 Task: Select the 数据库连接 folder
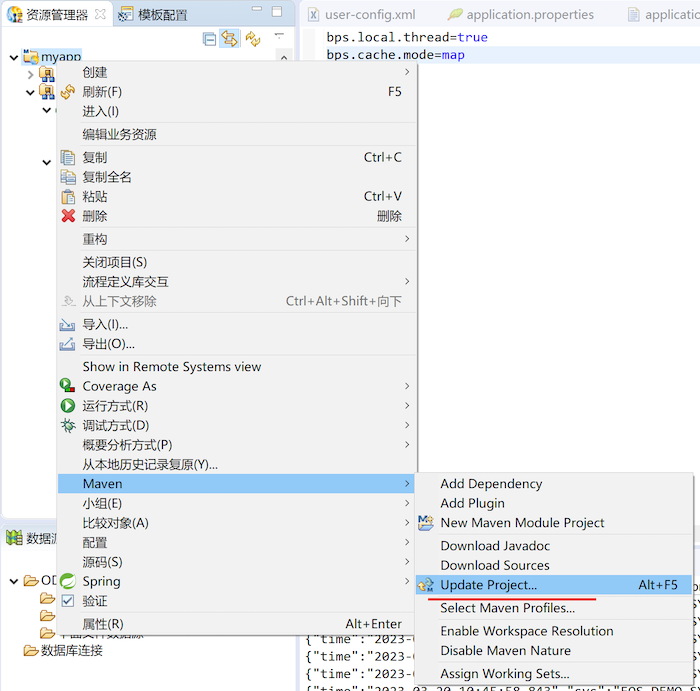click(68, 650)
